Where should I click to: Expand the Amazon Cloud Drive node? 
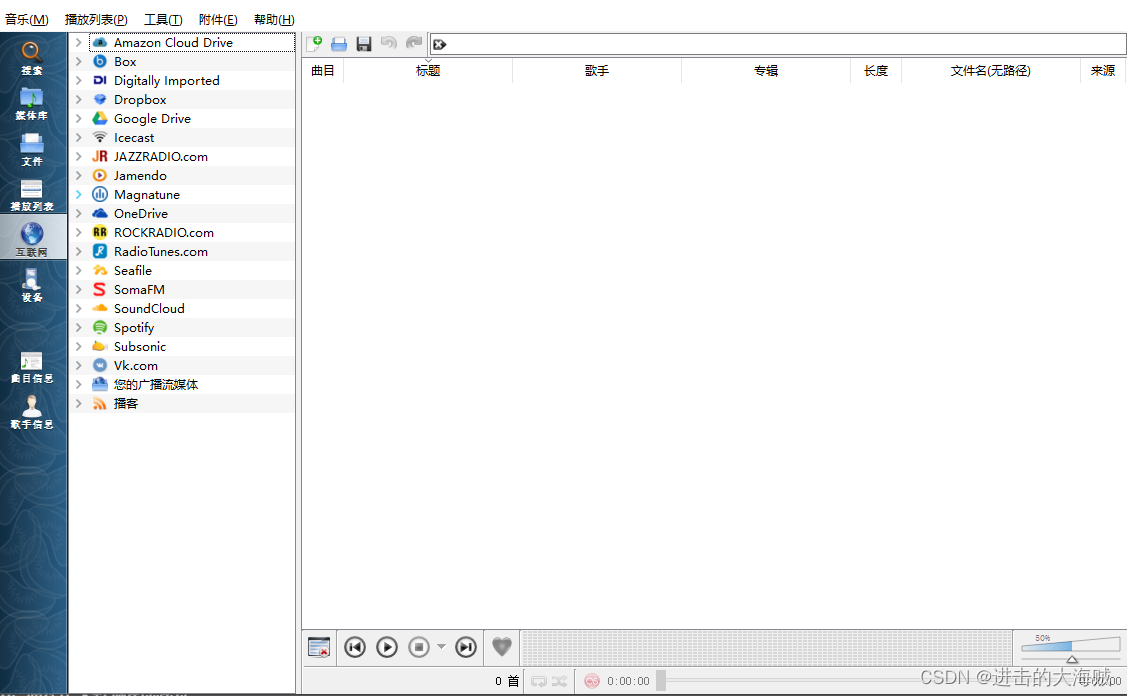point(79,42)
